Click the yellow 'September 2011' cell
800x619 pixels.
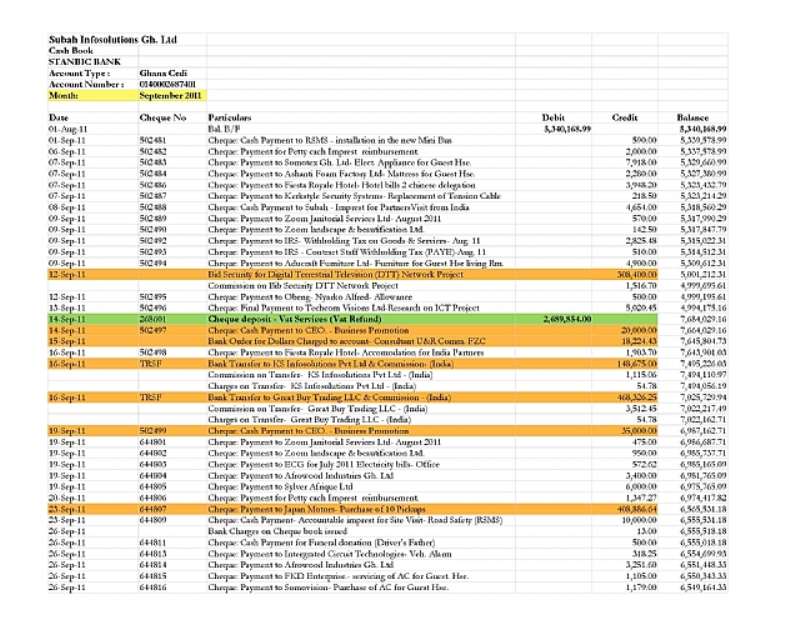coord(172,95)
